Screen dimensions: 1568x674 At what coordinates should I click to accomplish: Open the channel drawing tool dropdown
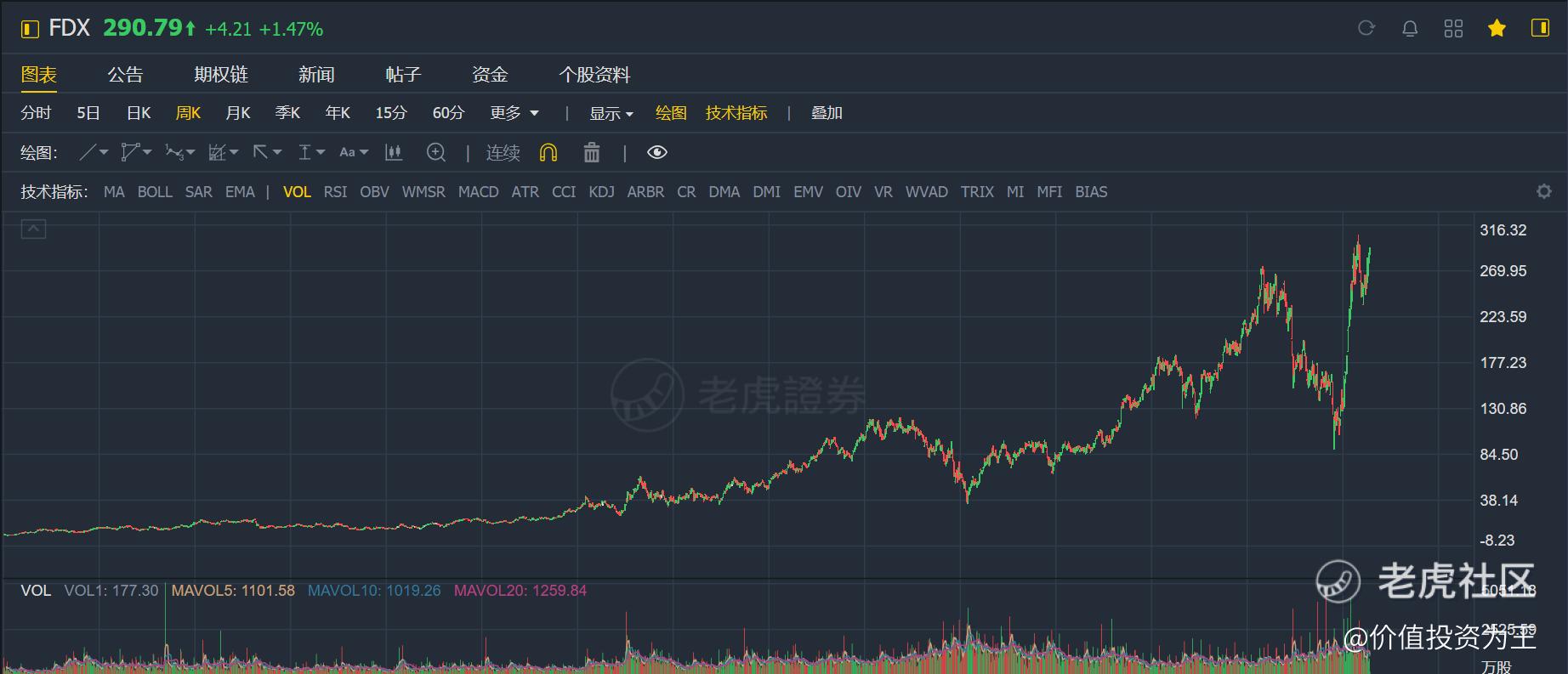click(x=136, y=152)
